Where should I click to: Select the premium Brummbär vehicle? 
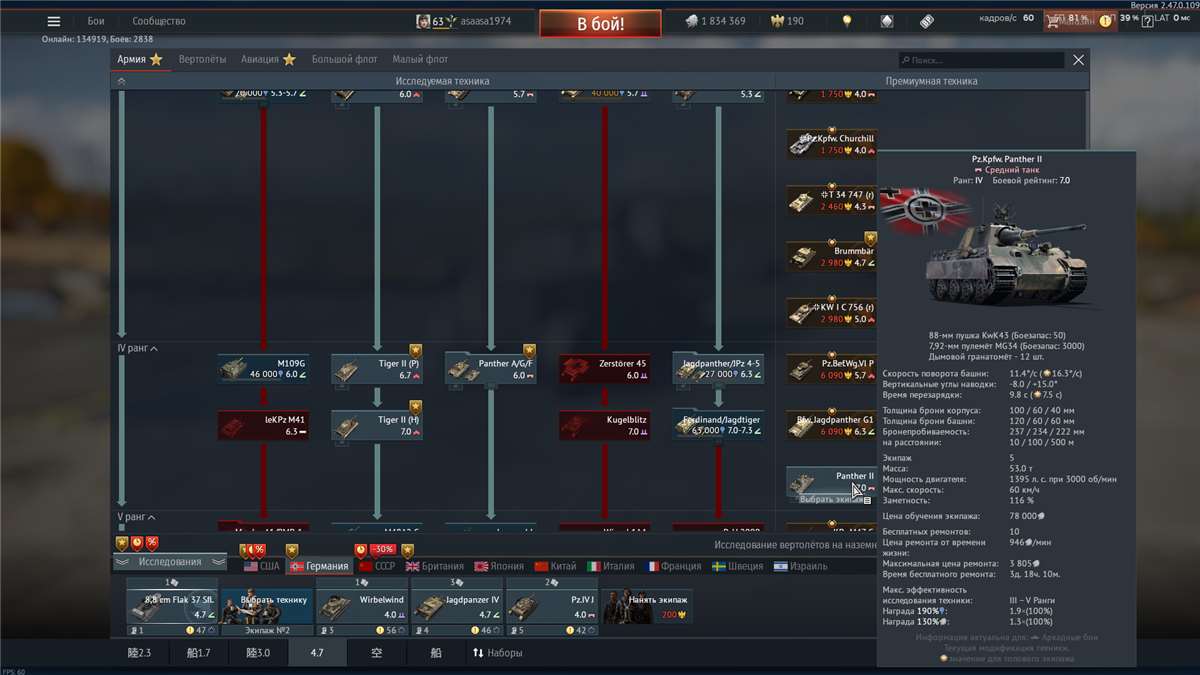831,256
